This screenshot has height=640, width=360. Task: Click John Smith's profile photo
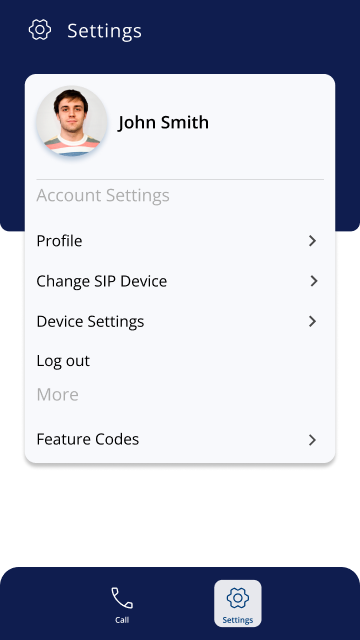coord(72,121)
